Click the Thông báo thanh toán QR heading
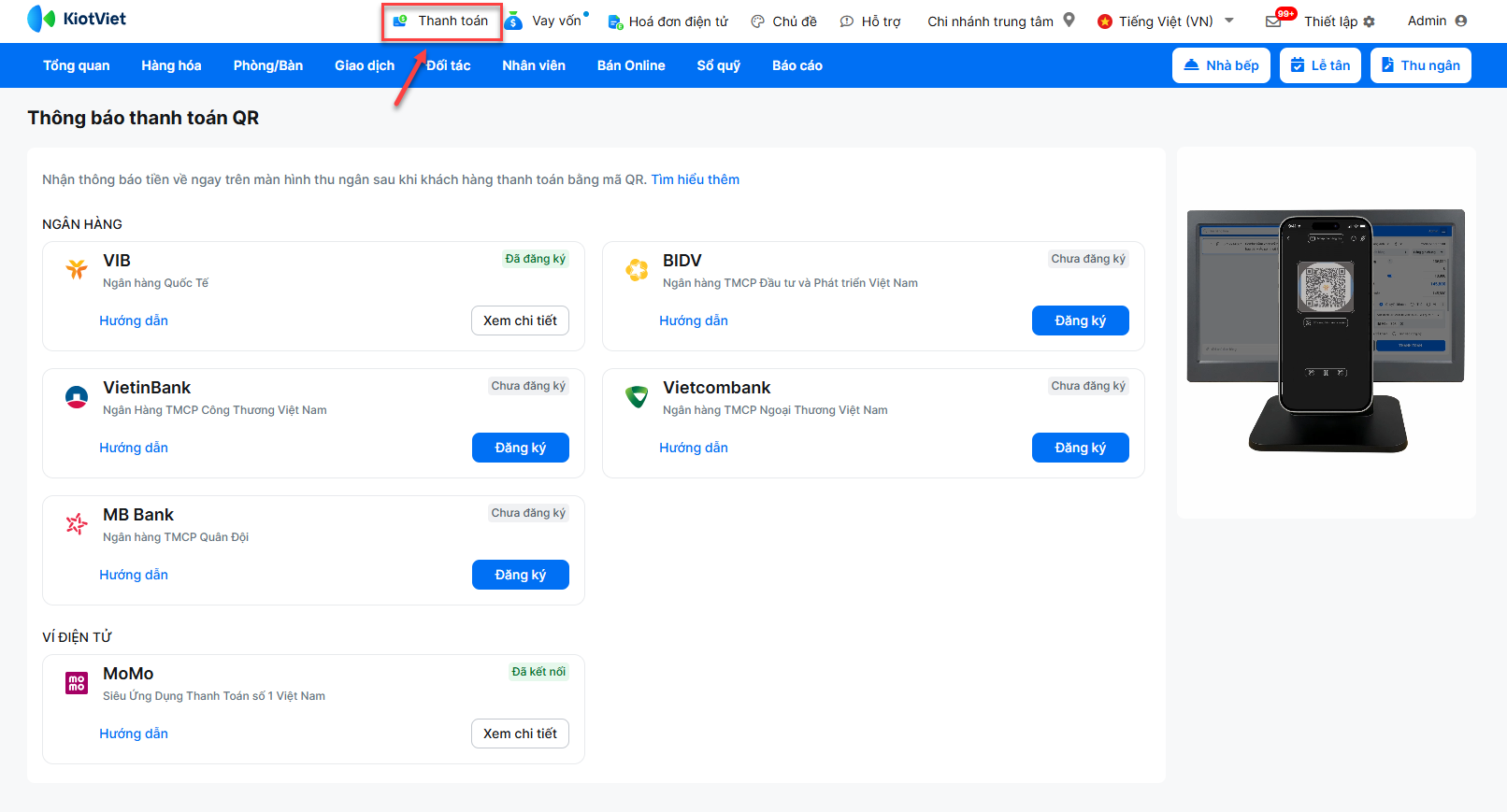Viewport: 1507px width, 812px height. (x=143, y=118)
